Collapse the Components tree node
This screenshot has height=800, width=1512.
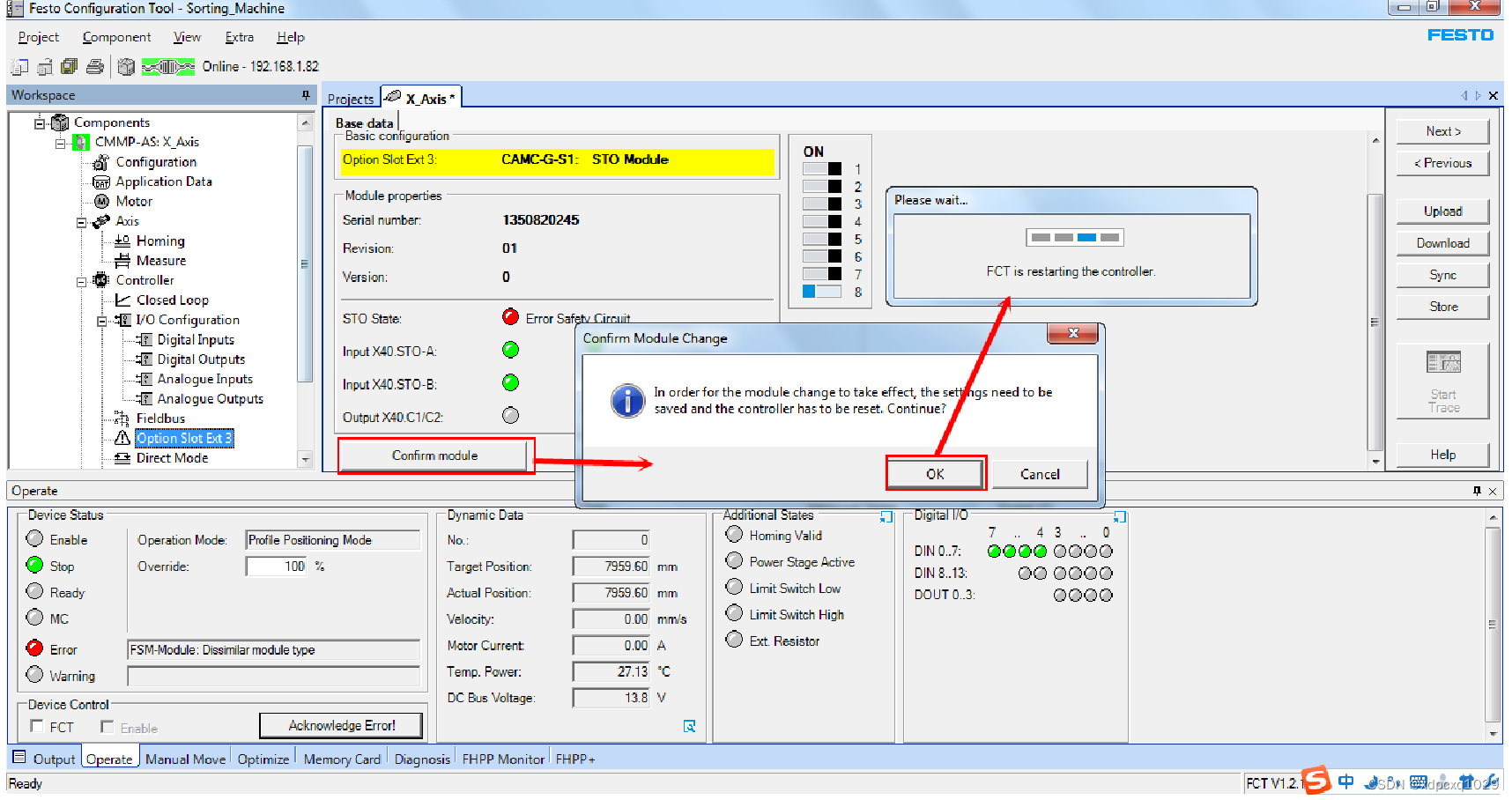point(40,123)
